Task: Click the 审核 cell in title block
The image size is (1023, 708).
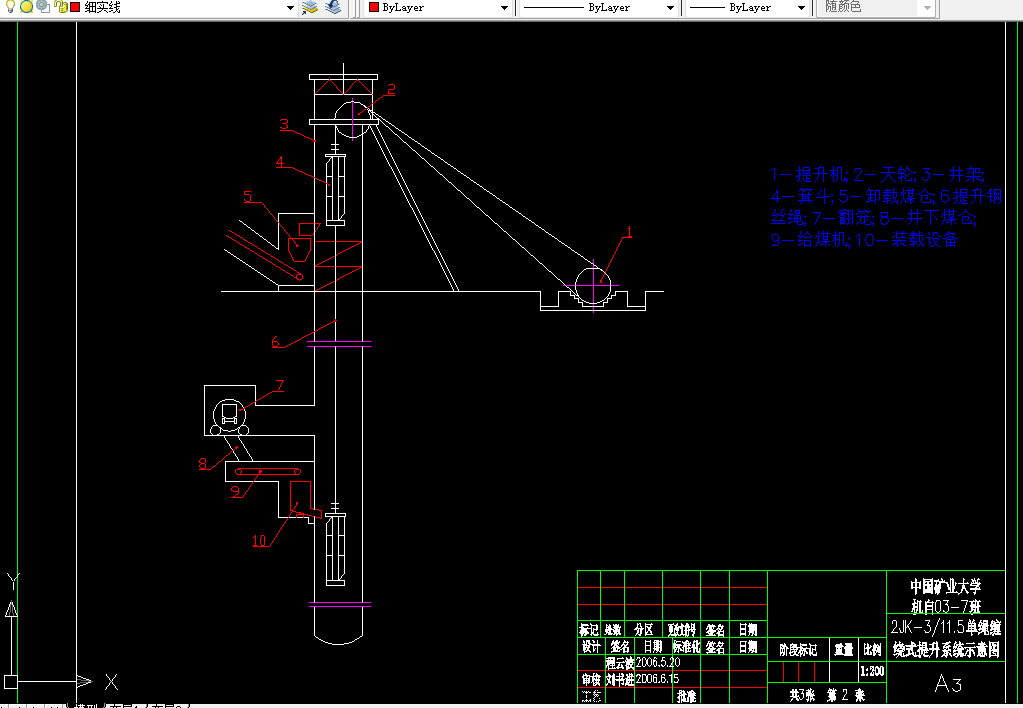Action: click(x=590, y=679)
